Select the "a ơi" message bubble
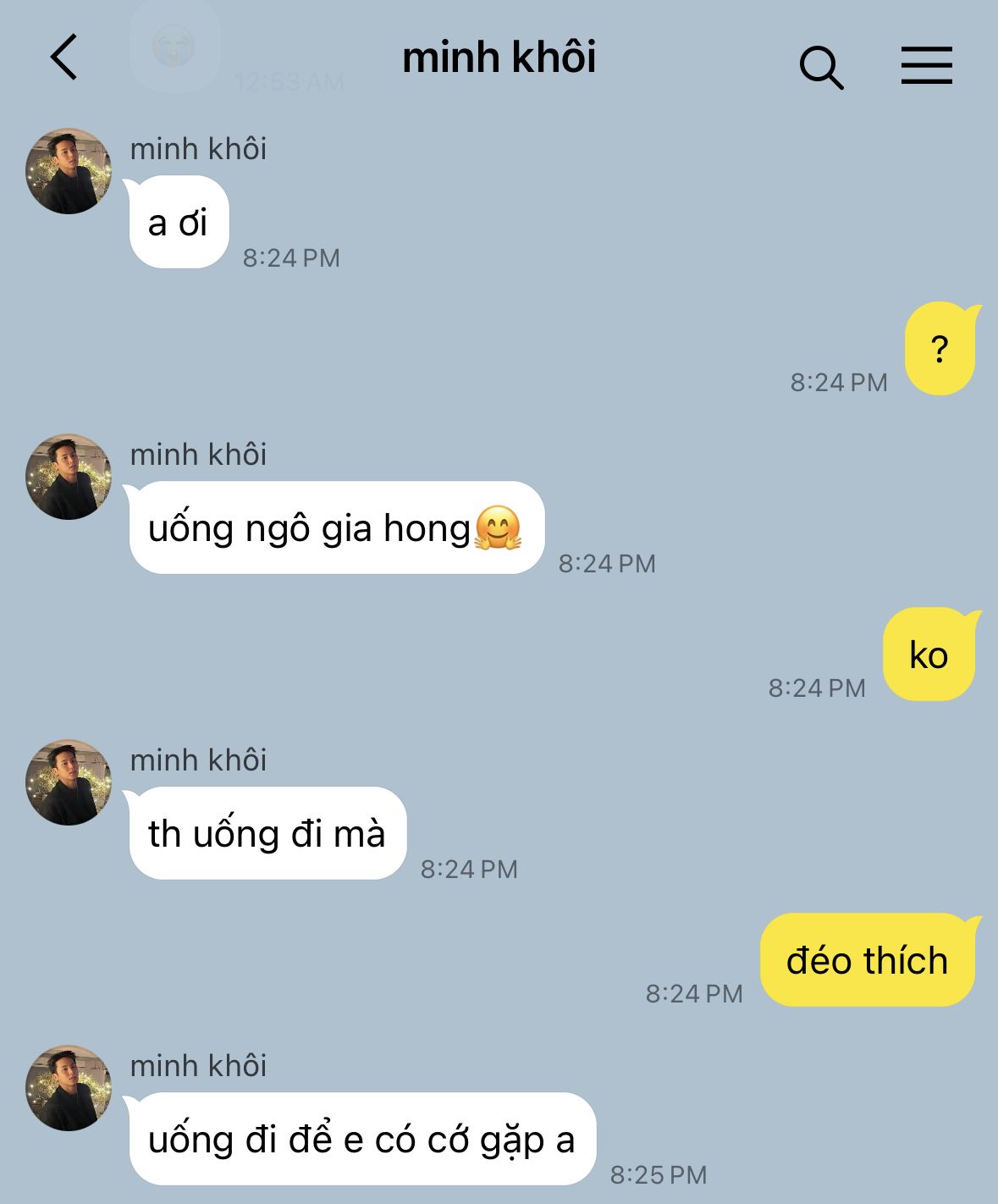This screenshot has width=998, height=1204. [178, 222]
